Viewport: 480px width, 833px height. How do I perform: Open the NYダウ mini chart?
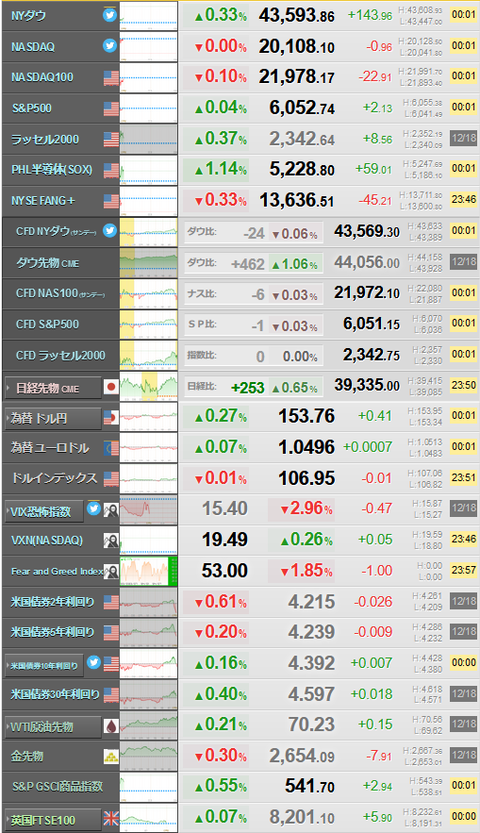pyautogui.click(x=149, y=16)
